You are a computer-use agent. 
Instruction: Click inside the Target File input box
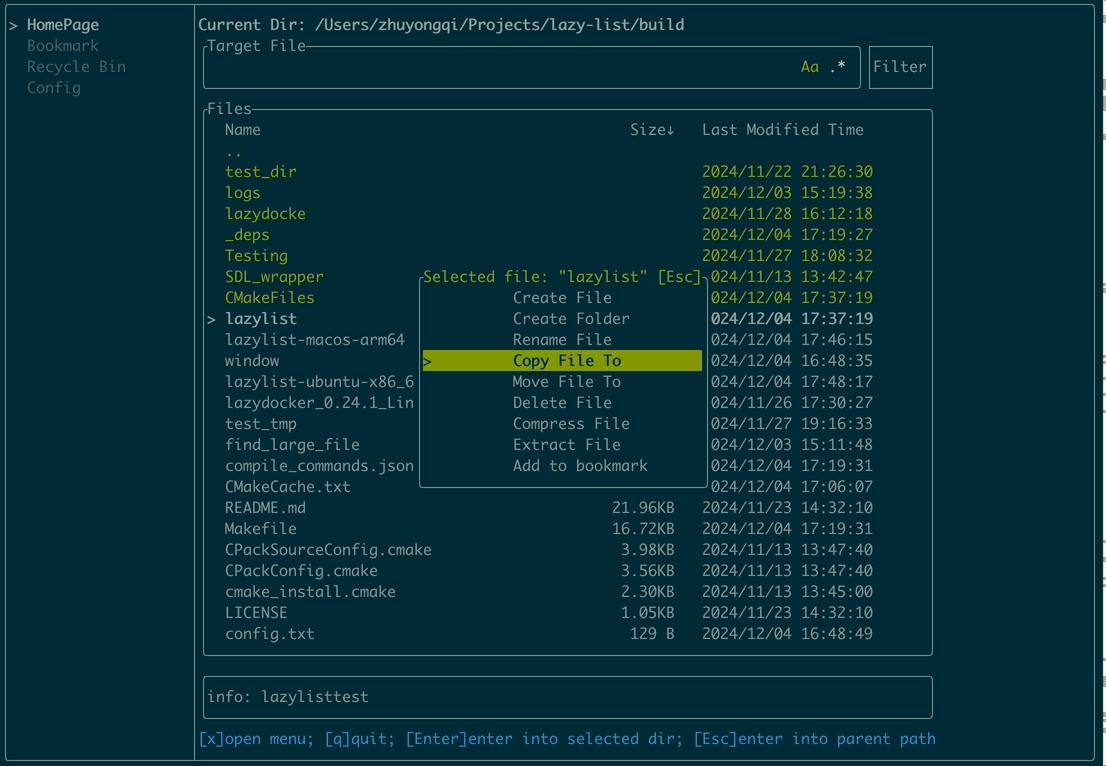click(500, 66)
